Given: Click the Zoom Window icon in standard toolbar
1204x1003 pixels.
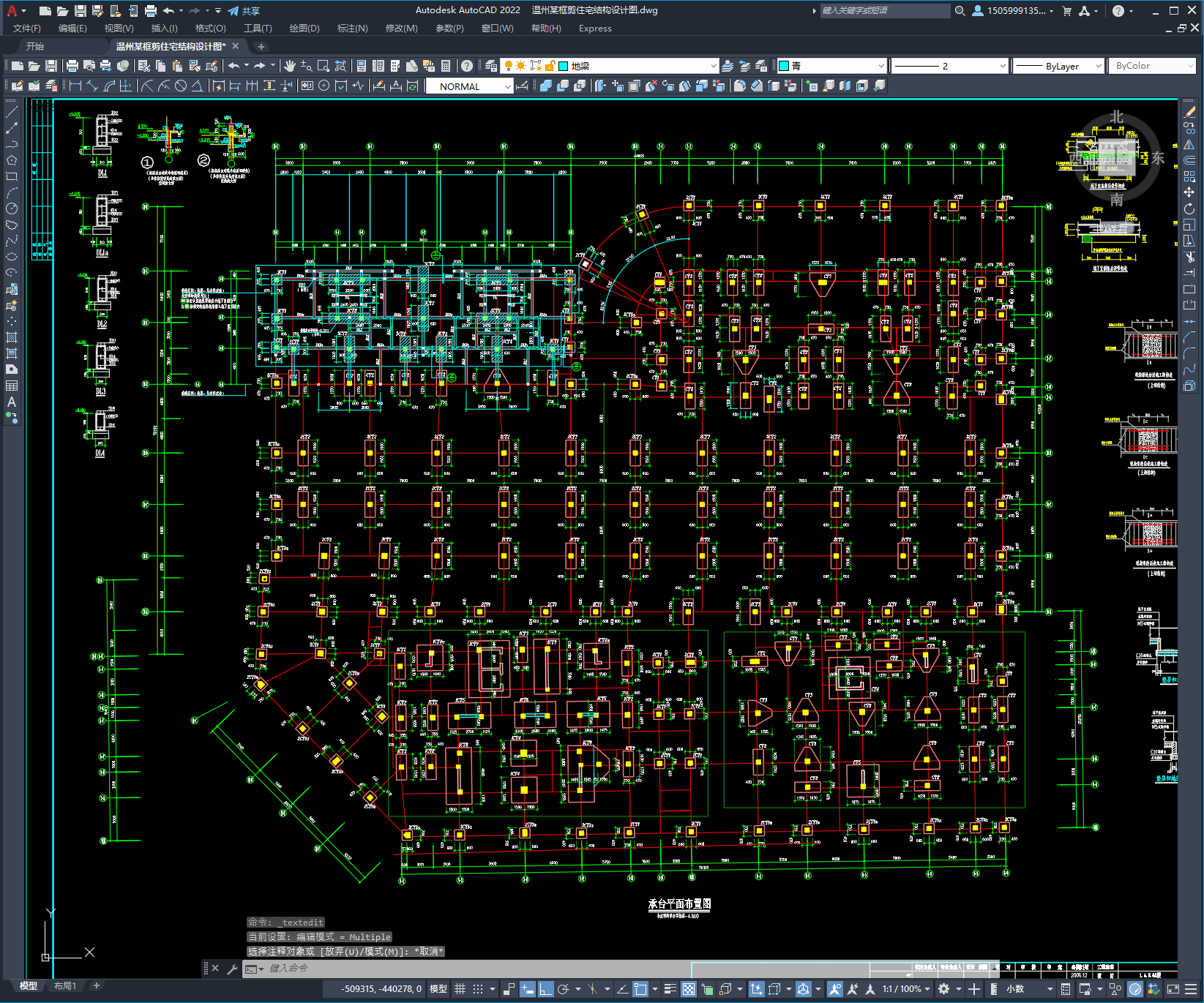Looking at the screenshot, I should (323, 66).
